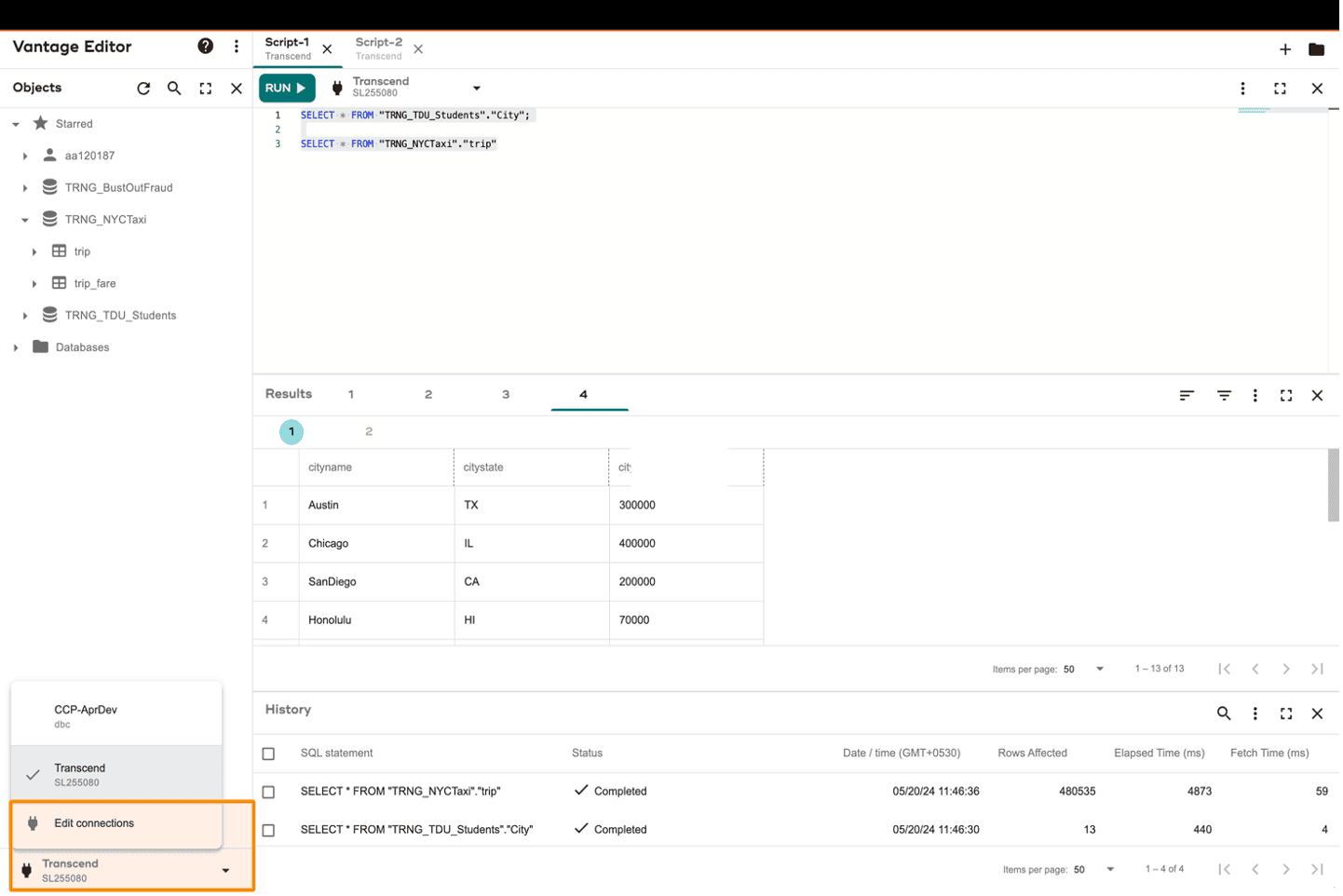Image resolution: width=1343 pixels, height=896 pixels.
Task: Search objects using the magnifier icon
Action: tap(174, 88)
